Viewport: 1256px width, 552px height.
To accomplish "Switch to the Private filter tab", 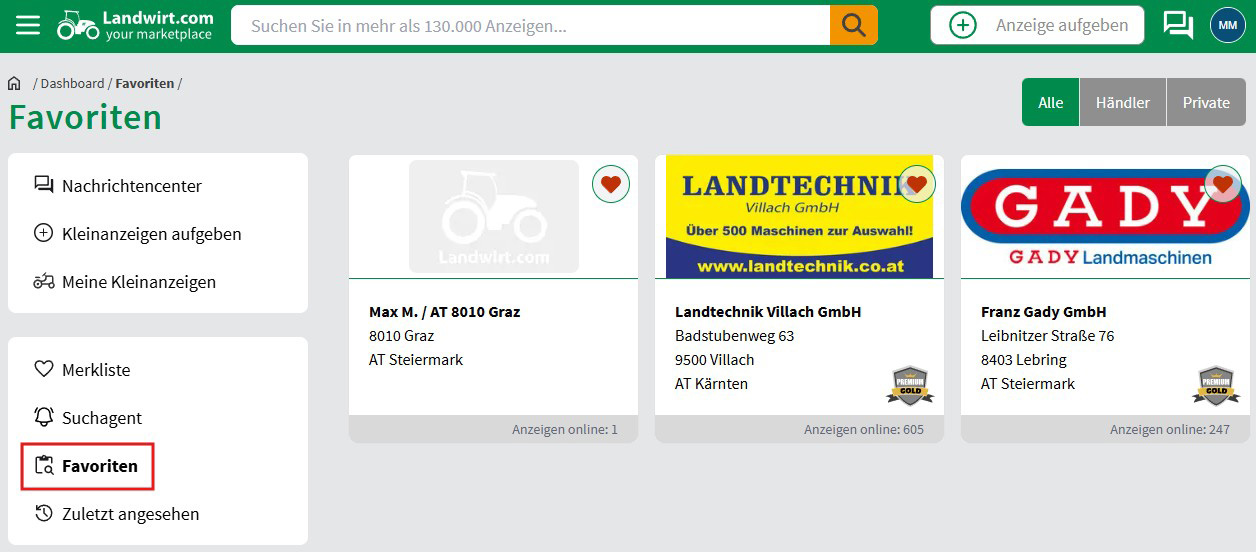I will click(1206, 102).
